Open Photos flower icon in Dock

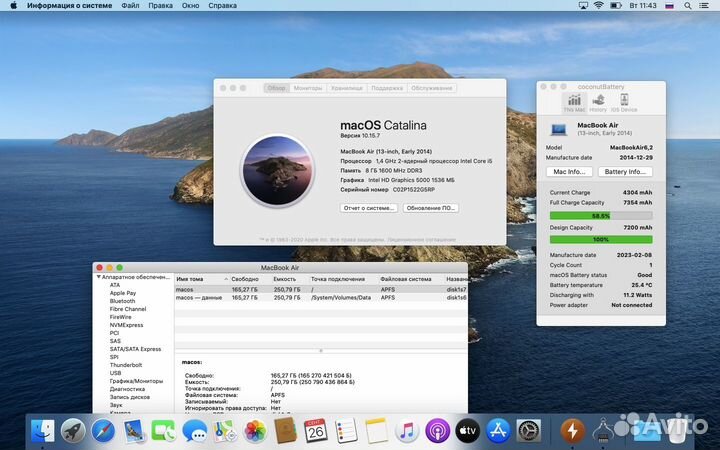[255, 431]
